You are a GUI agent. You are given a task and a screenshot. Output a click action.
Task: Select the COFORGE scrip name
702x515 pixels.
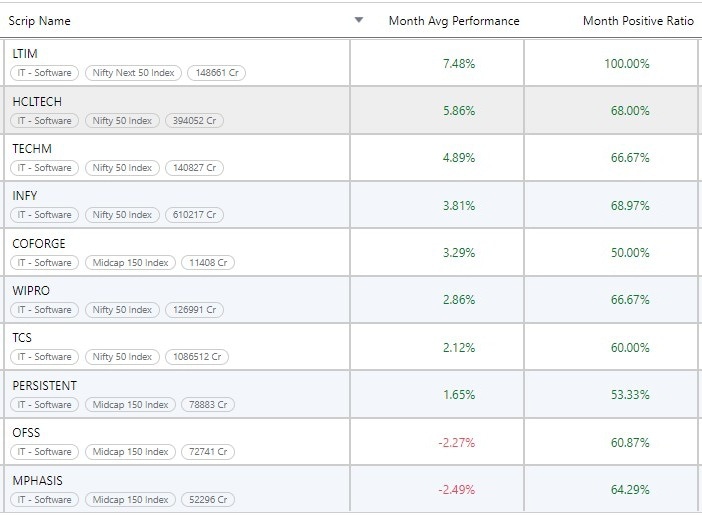click(39, 244)
